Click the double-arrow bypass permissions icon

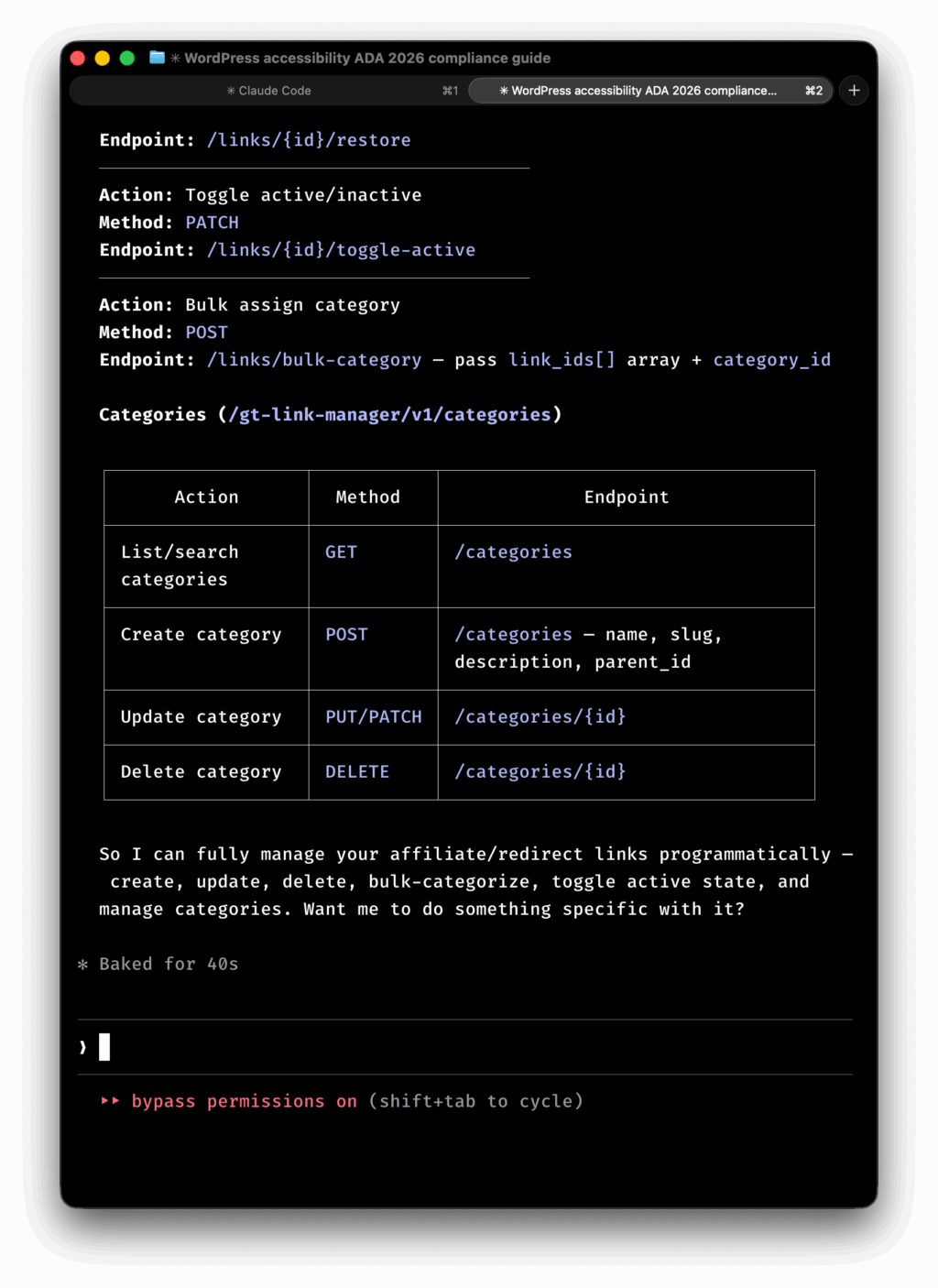pyautogui.click(x=110, y=1101)
